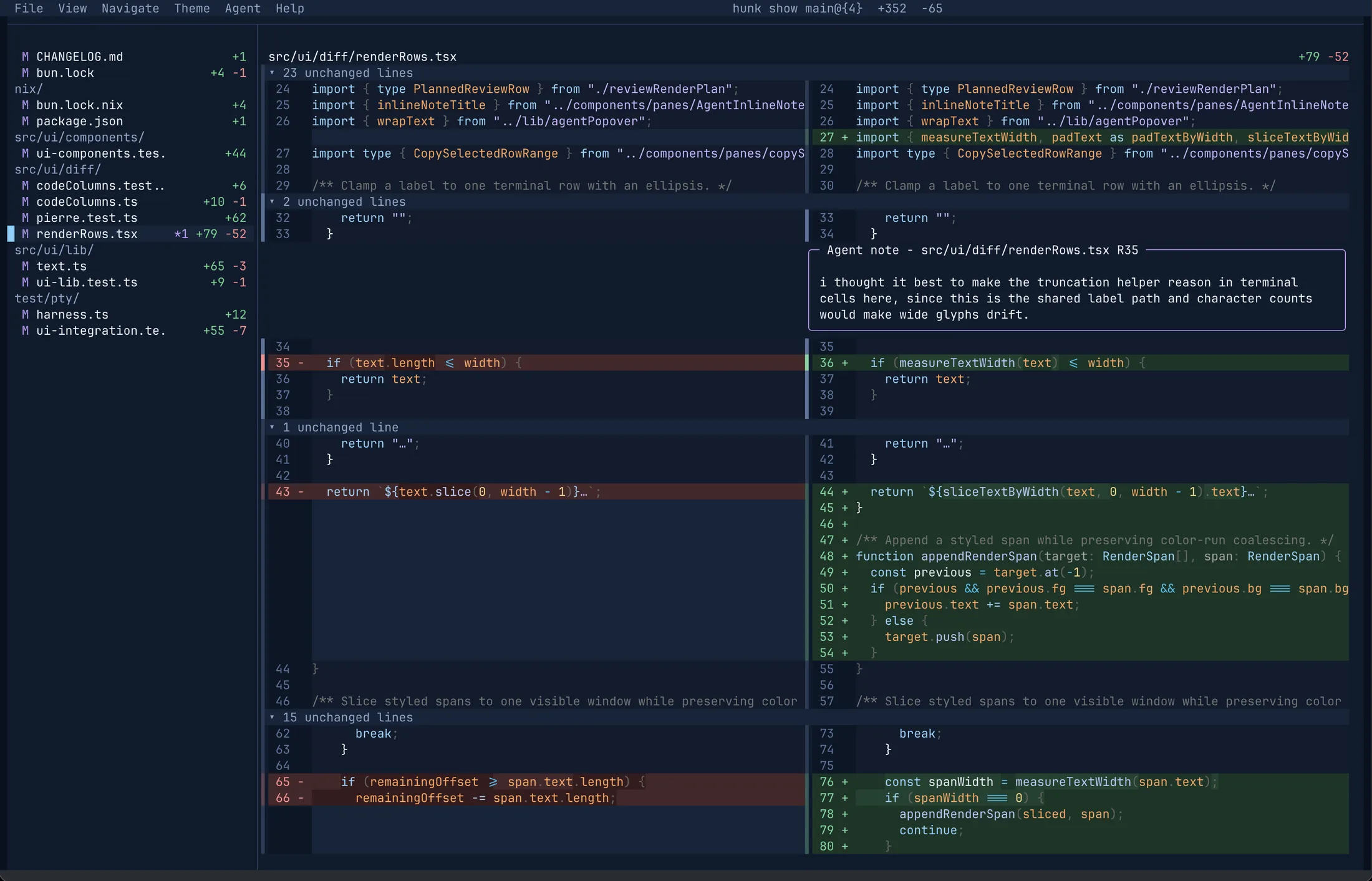Click left pane line 26 import wrapText
Image resolution: width=1372 pixels, height=881 pixels.
(x=536, y=121)
